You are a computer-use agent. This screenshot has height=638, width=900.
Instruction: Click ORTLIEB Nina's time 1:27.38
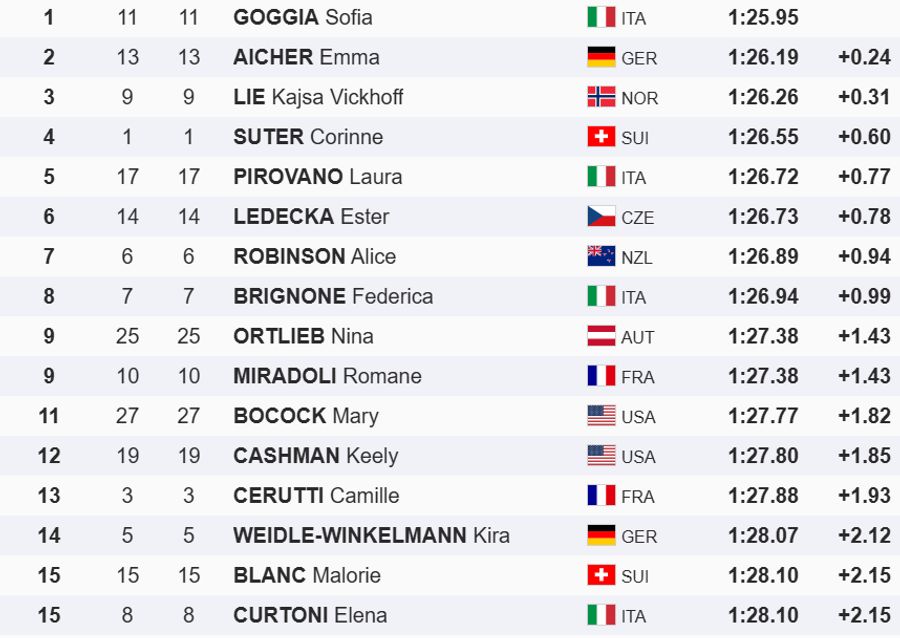[763, 336]
